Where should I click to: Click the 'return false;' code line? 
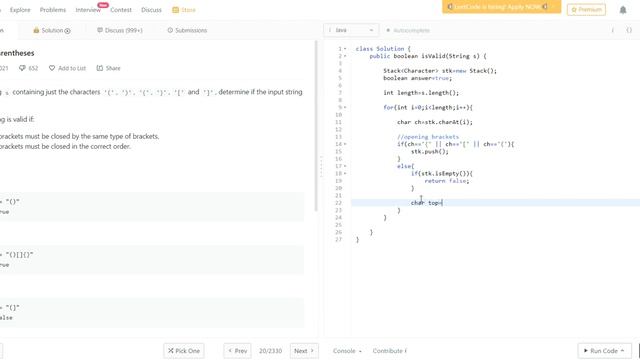tap(447, 181)
